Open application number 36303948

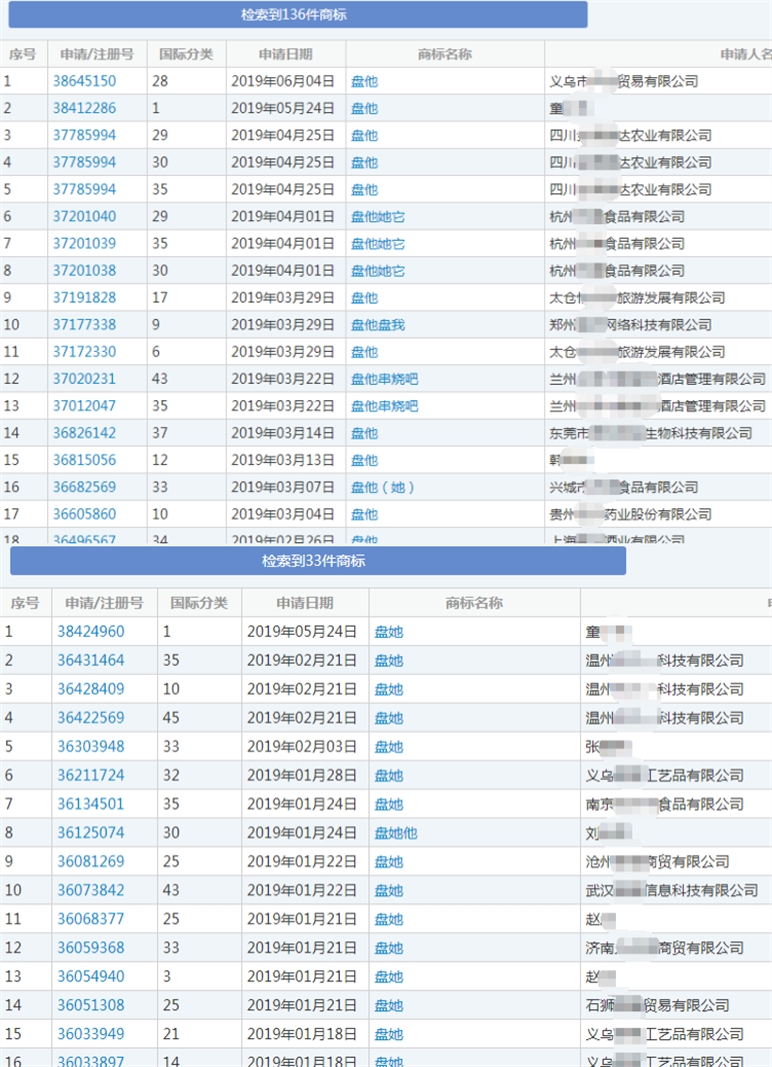point(91,746)
